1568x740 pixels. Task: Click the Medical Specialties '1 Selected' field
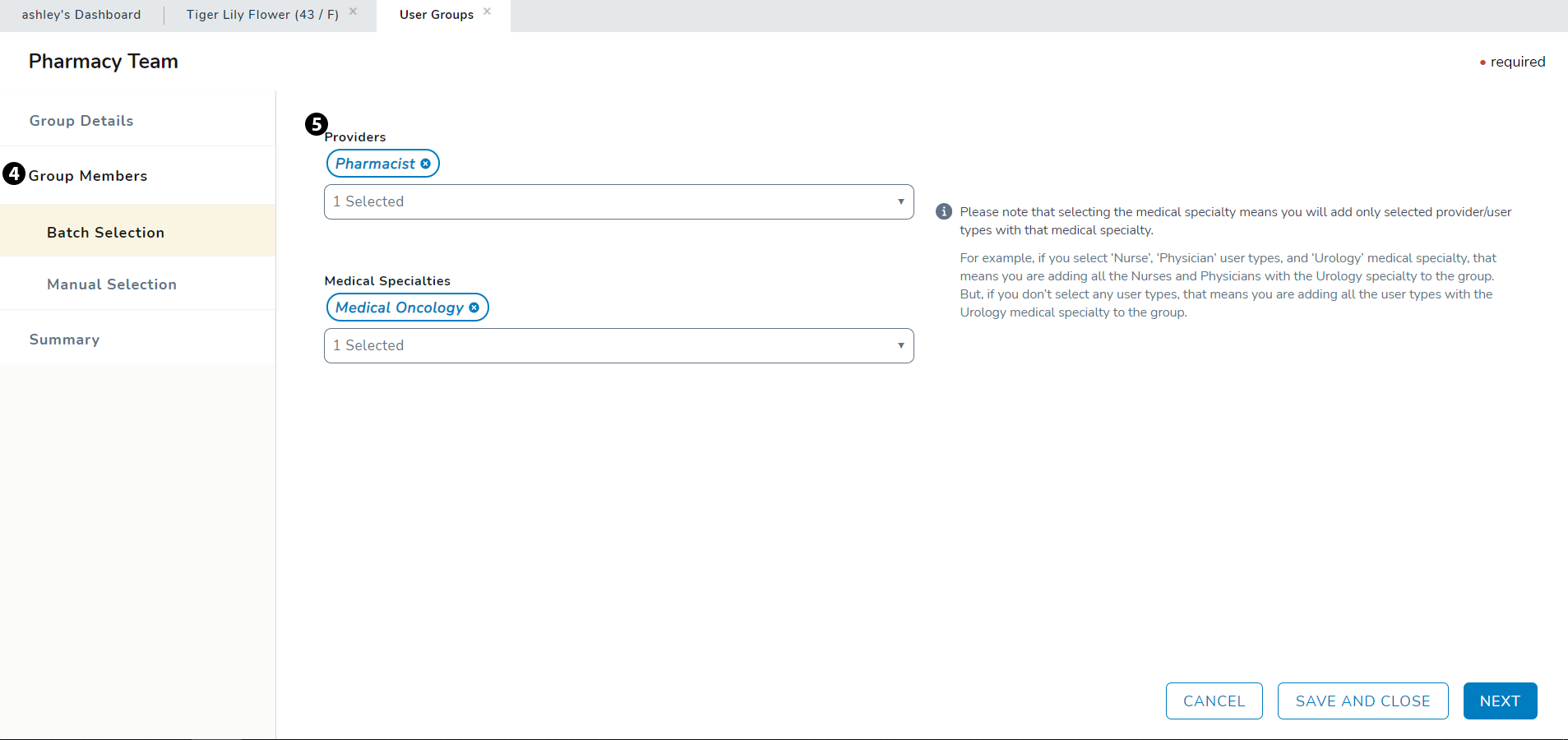608,345
